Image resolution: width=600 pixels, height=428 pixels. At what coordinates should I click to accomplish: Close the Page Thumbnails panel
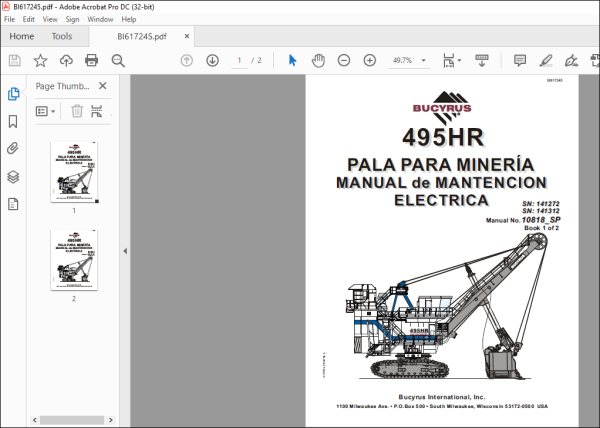coord(103,86)
